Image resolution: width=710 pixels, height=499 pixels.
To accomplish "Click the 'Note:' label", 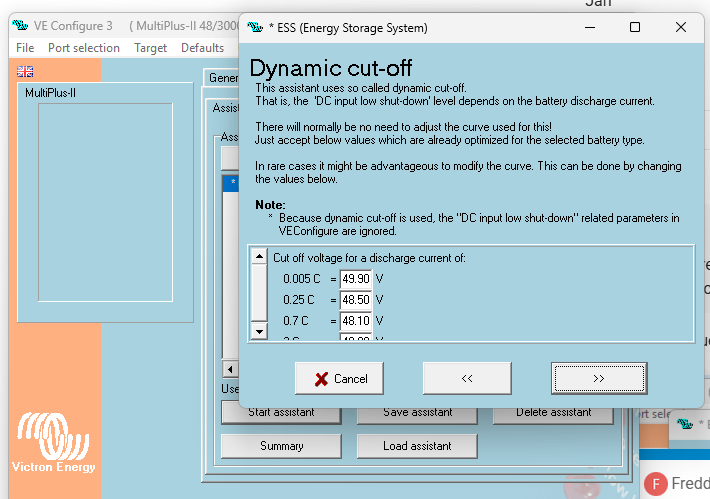I will point(270,205).
